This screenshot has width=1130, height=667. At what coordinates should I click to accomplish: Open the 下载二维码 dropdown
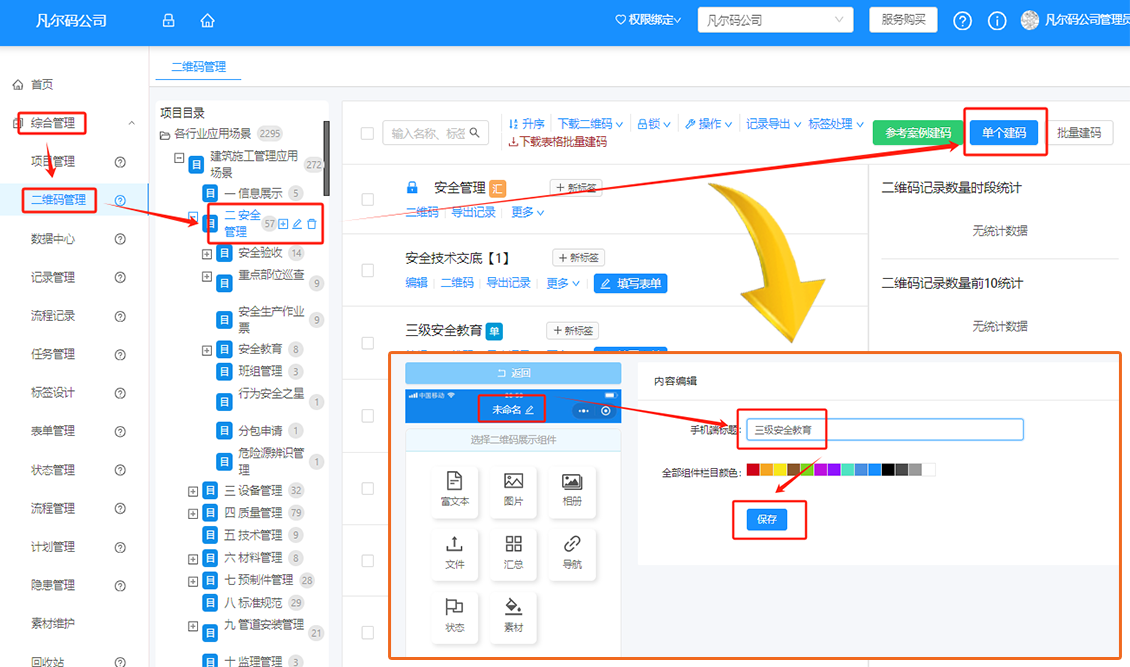590,124
